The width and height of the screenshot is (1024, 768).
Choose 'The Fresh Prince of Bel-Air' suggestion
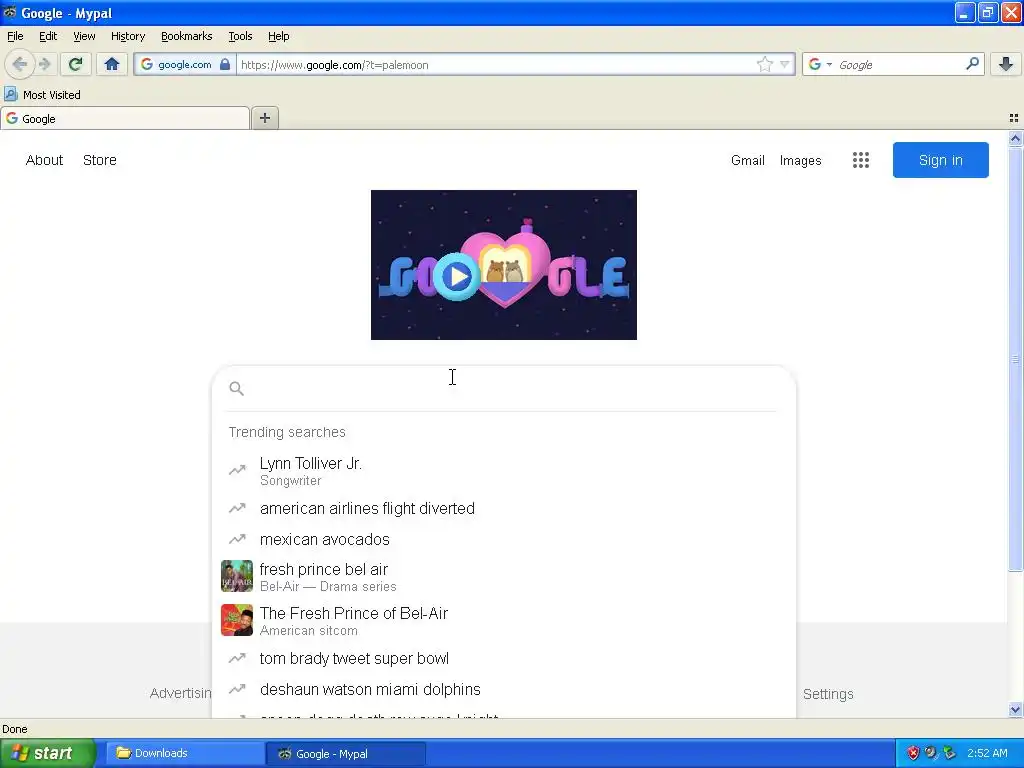354,613
